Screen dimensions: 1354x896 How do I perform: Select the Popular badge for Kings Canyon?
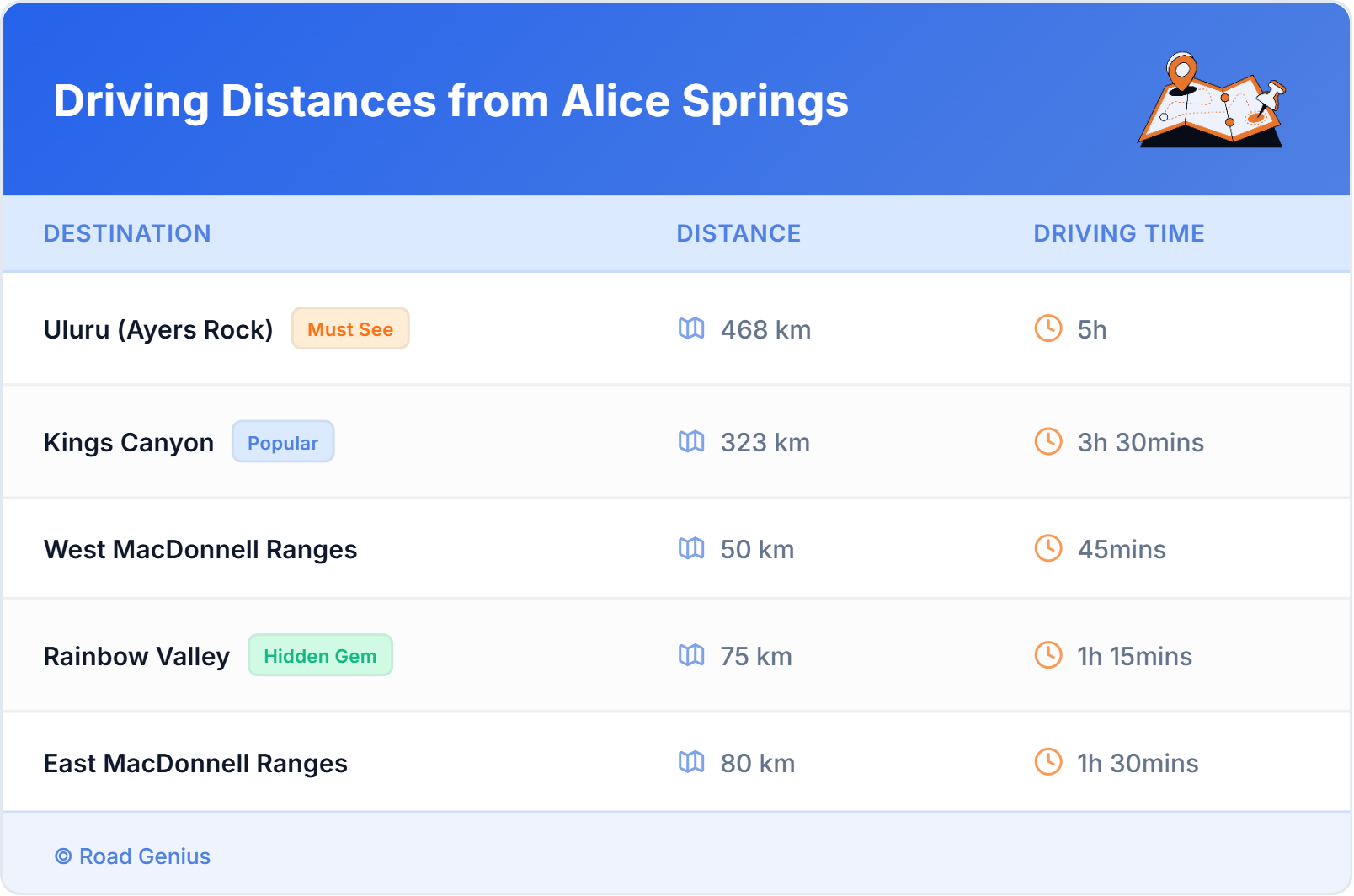(283, 442)
